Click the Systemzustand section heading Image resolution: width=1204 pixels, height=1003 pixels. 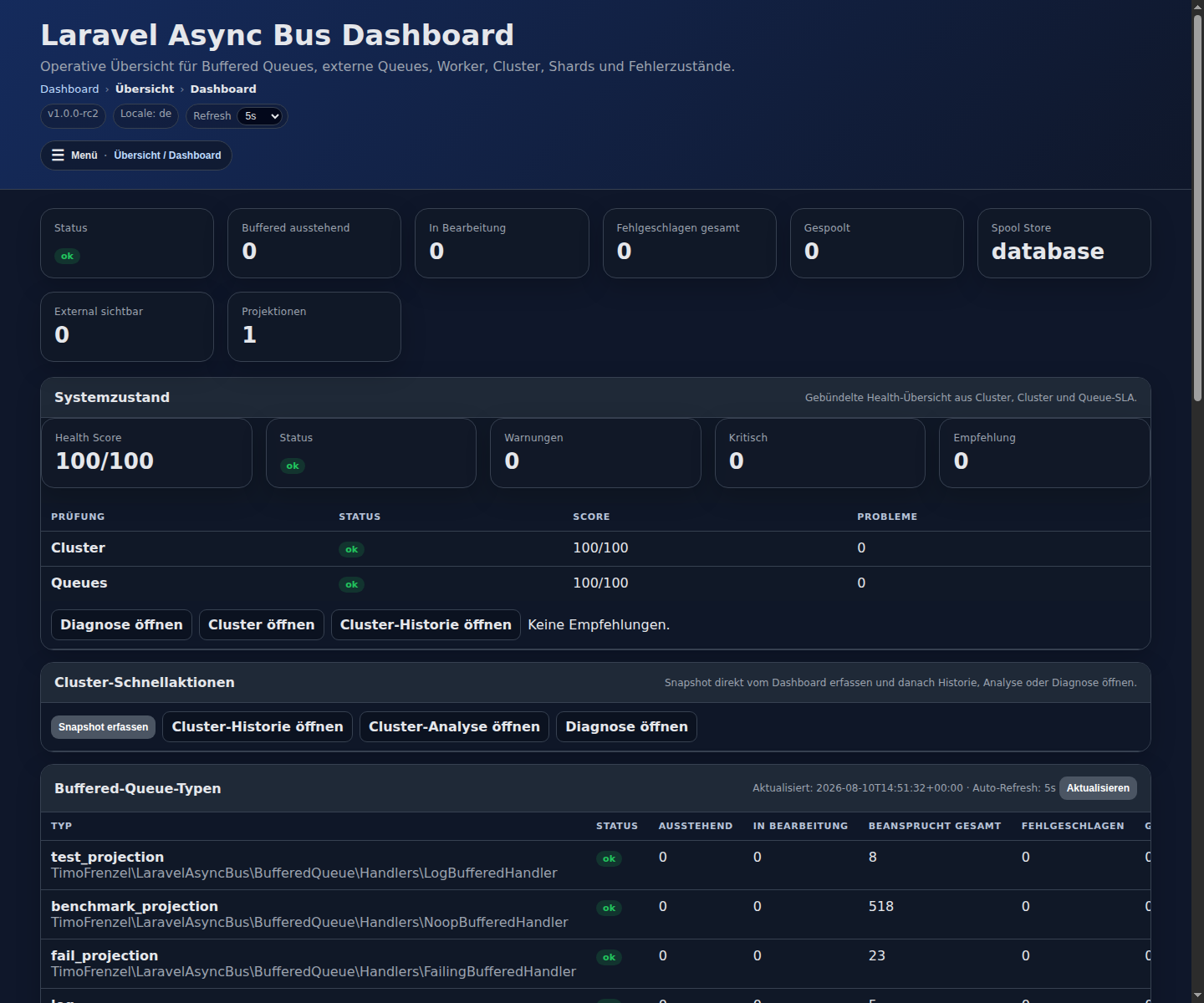[112, 398]
